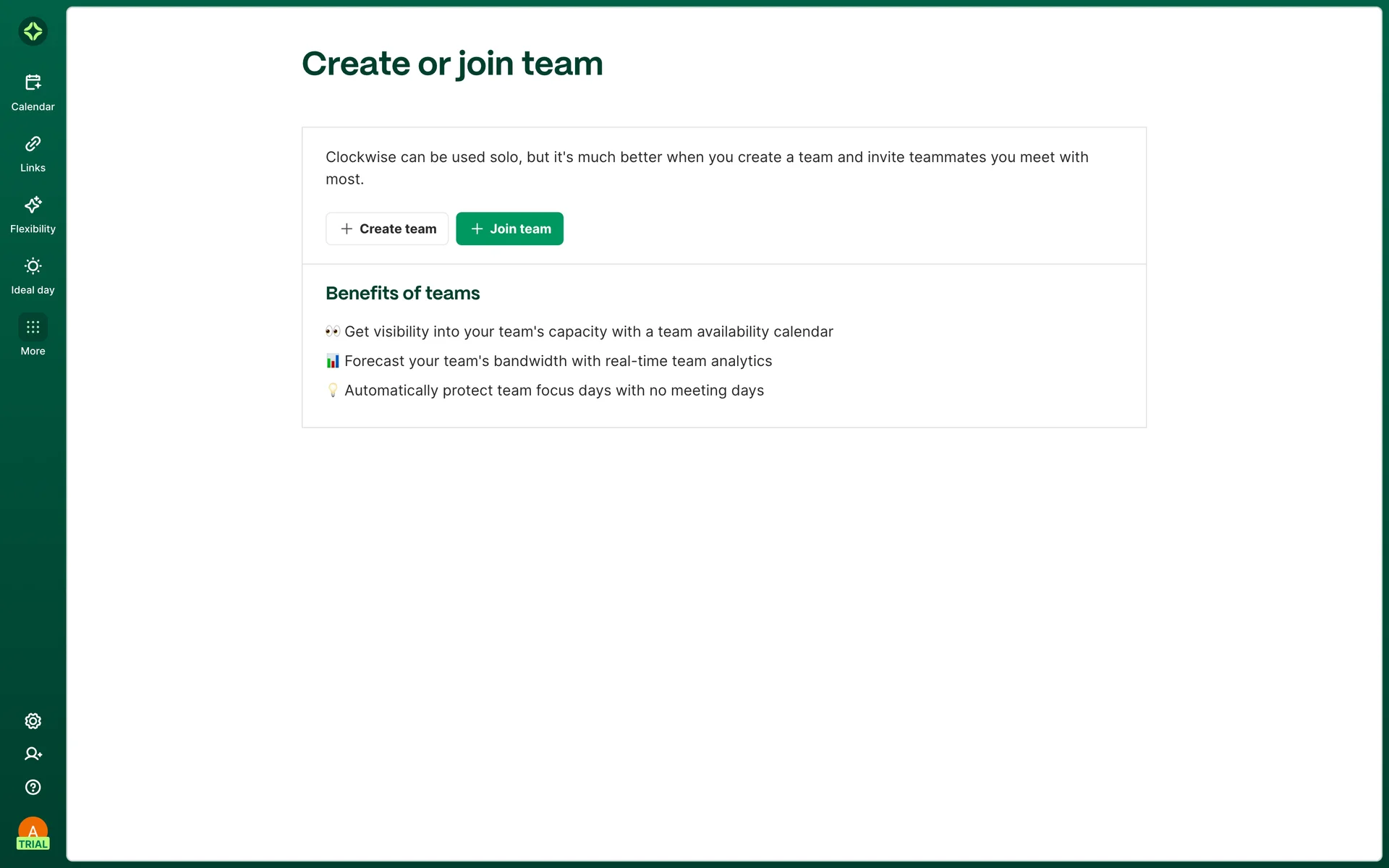Click the Clockwise logo icon
Viewport: 1389px width, 868px height.
click(33, 31)
